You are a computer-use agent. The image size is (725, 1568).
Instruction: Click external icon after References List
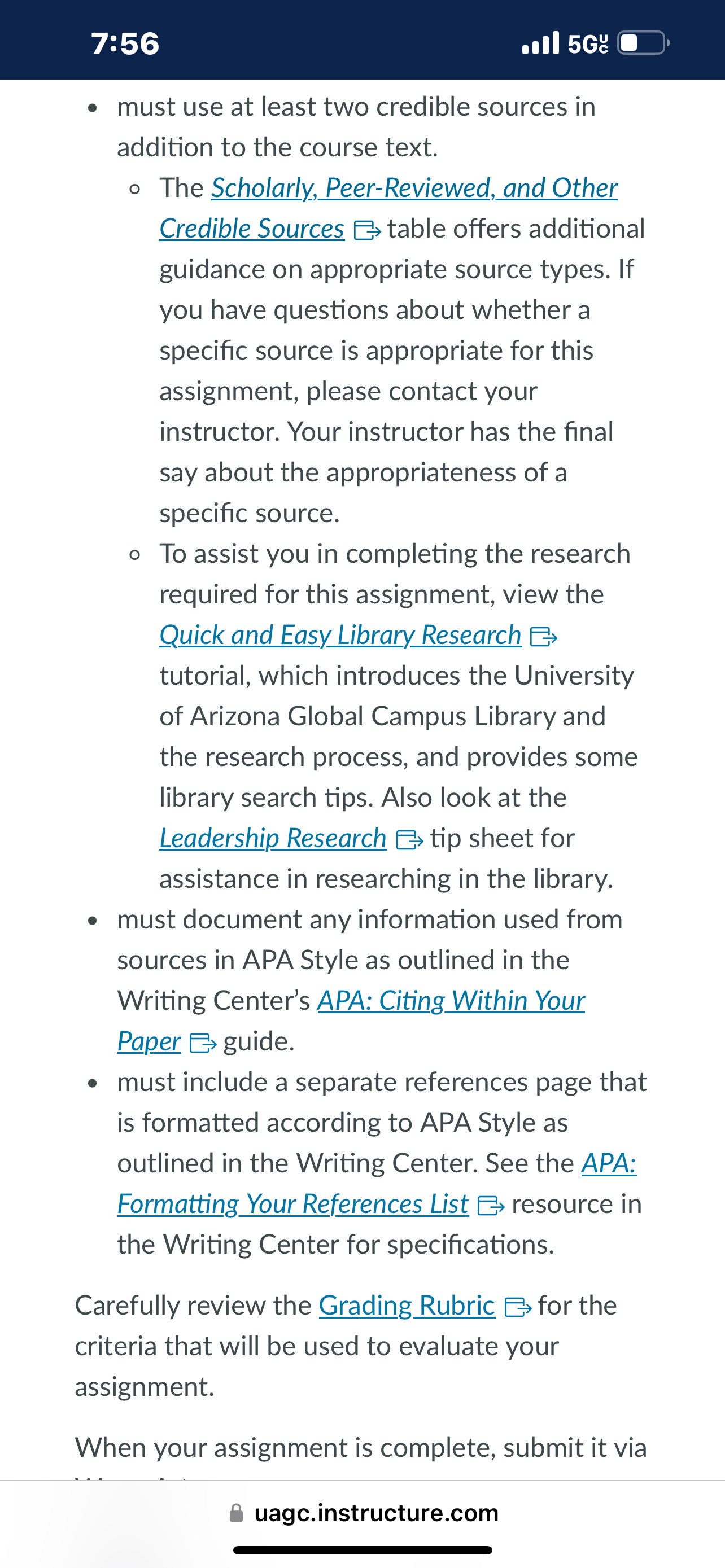491,1206
